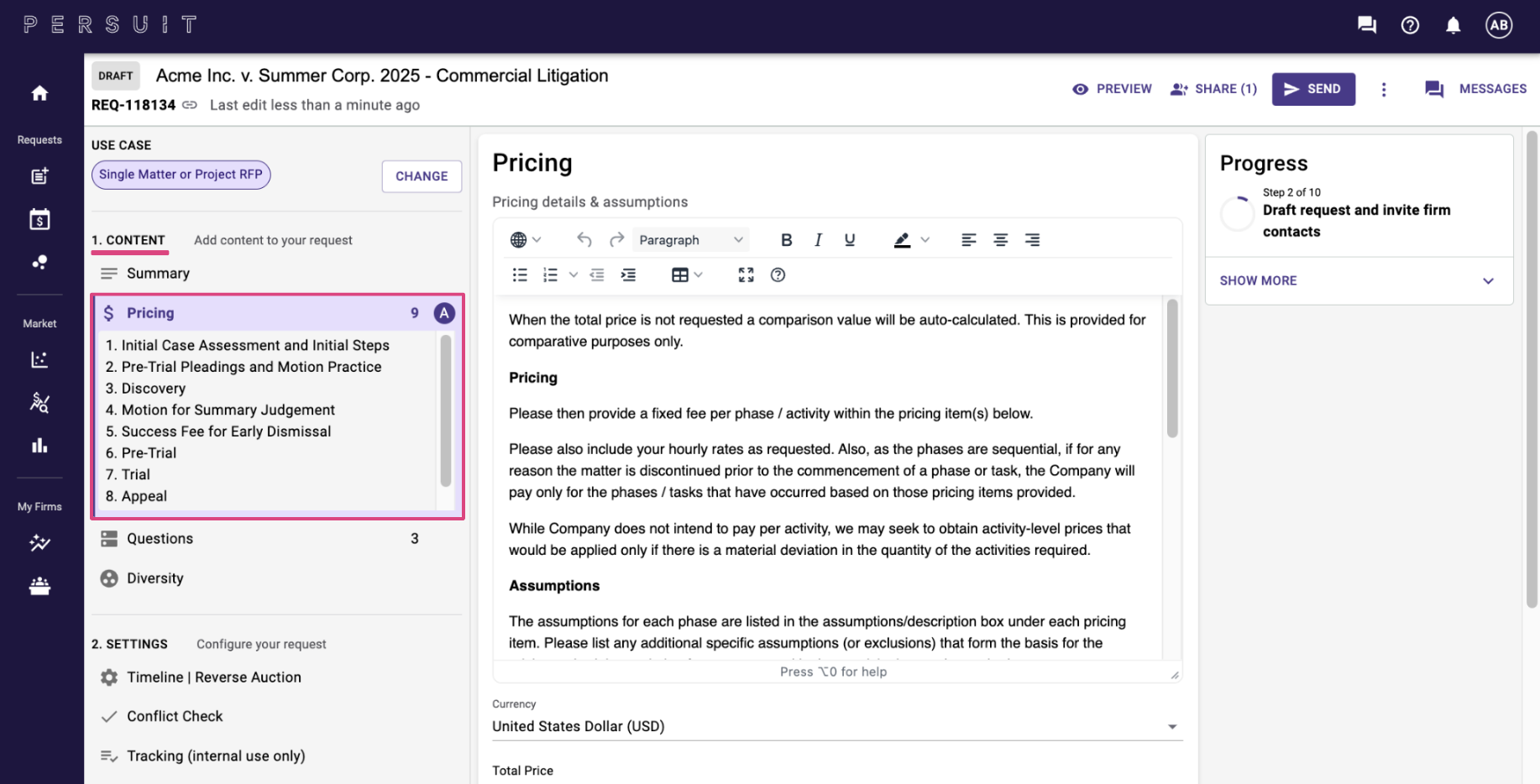The image size is (1540, 784).
Task: Undo last edit in editor
Action: pos(584,240)
